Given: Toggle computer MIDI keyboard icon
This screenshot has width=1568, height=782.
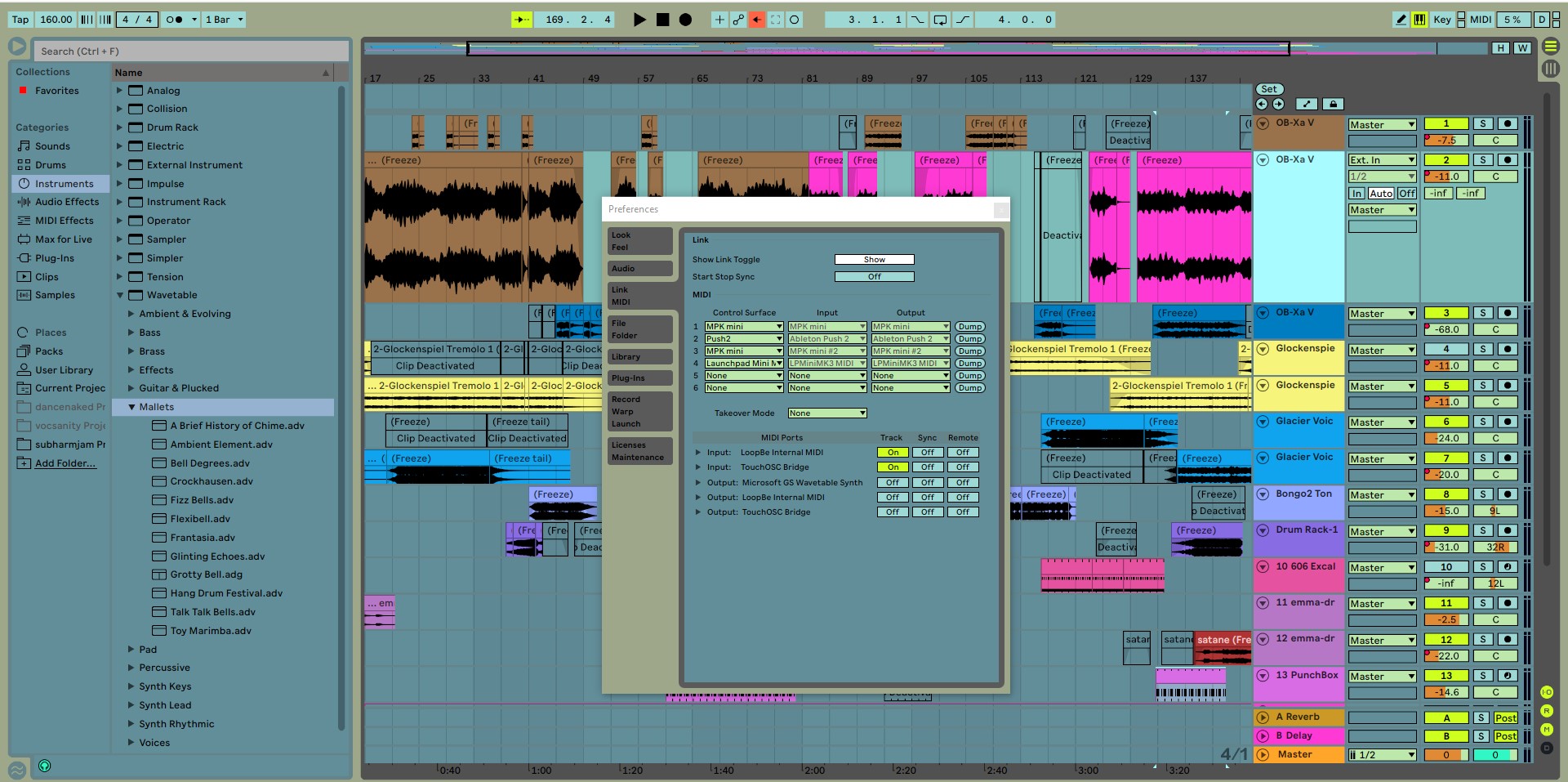Looking at the screenshot, I should click(1419, 20).
